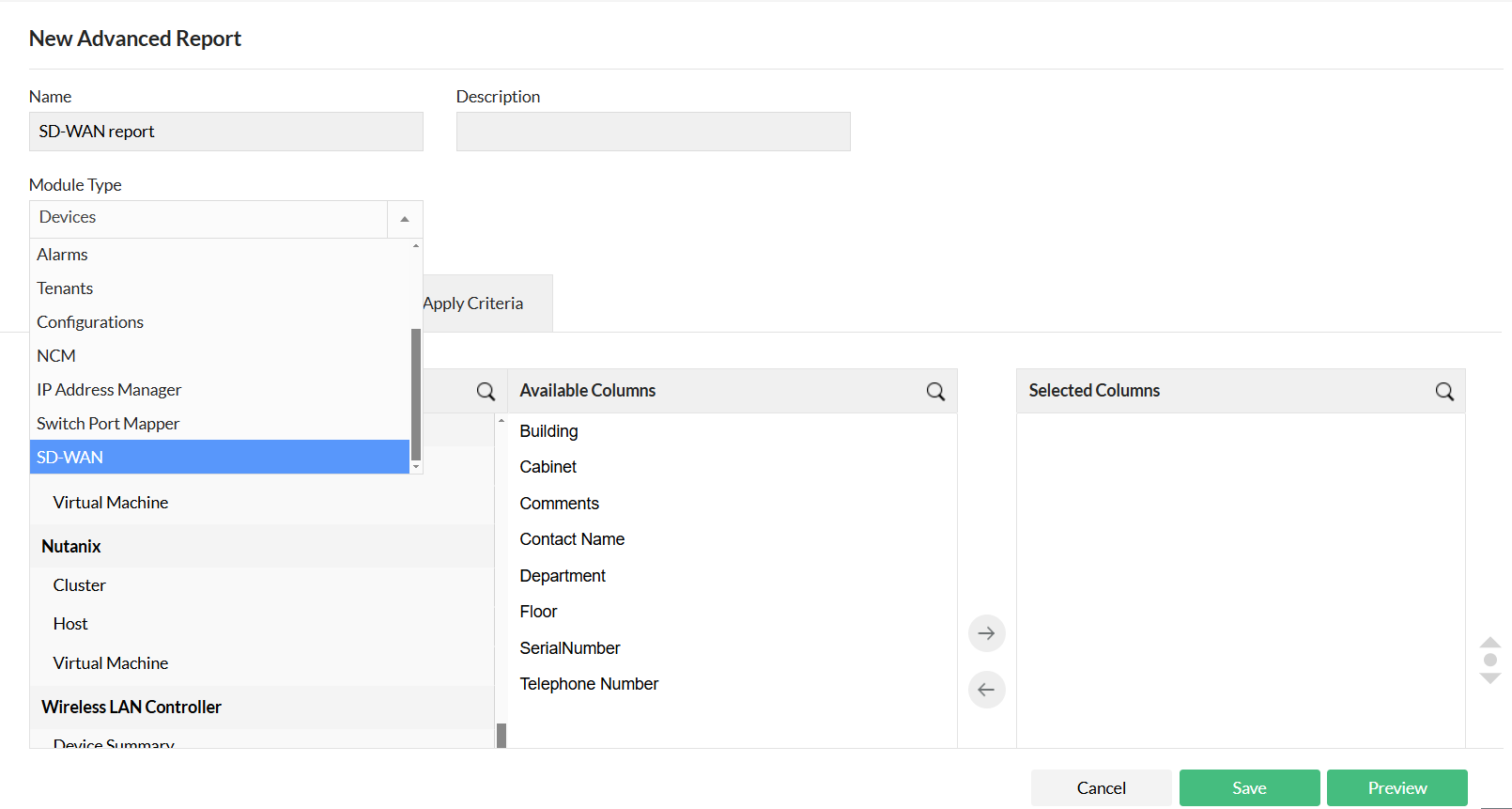This screenshot has width=1512, height=809.
Task: Move selected column up with triangle
Action: coord(1489,643)
